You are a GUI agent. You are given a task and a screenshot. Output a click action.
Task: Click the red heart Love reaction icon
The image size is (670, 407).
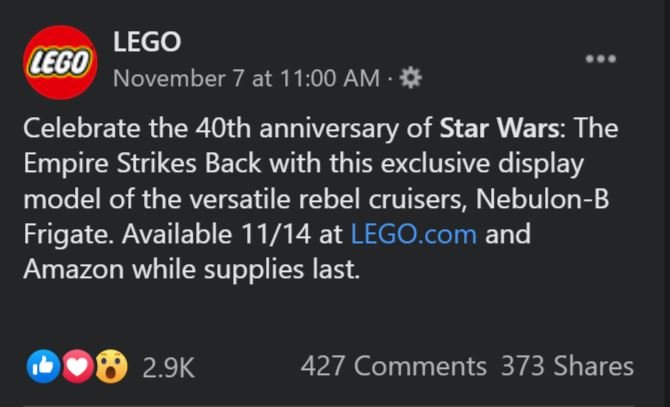tap(76, 367)
